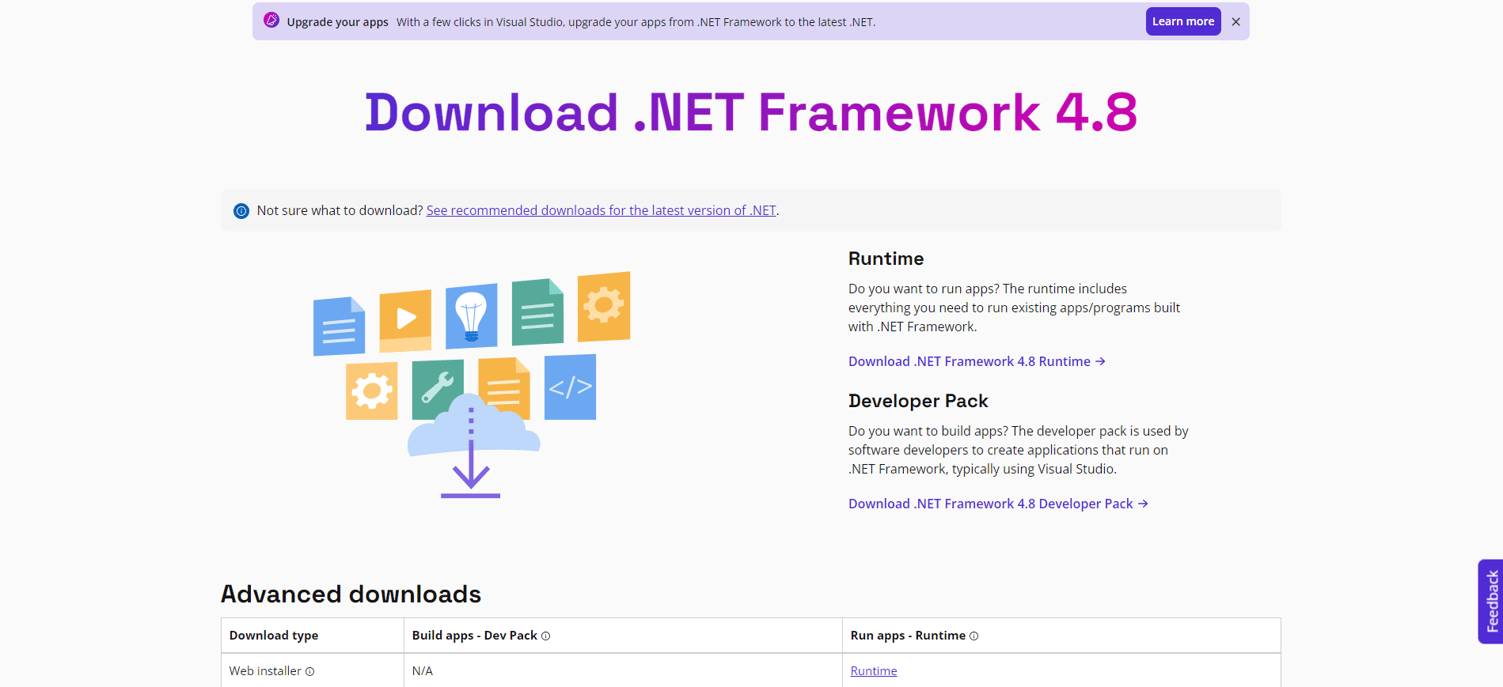This screenshot has height=687, width=1503.
Task: Click the N/A cell in the Web installer row
Action: [x=423, y=671]
